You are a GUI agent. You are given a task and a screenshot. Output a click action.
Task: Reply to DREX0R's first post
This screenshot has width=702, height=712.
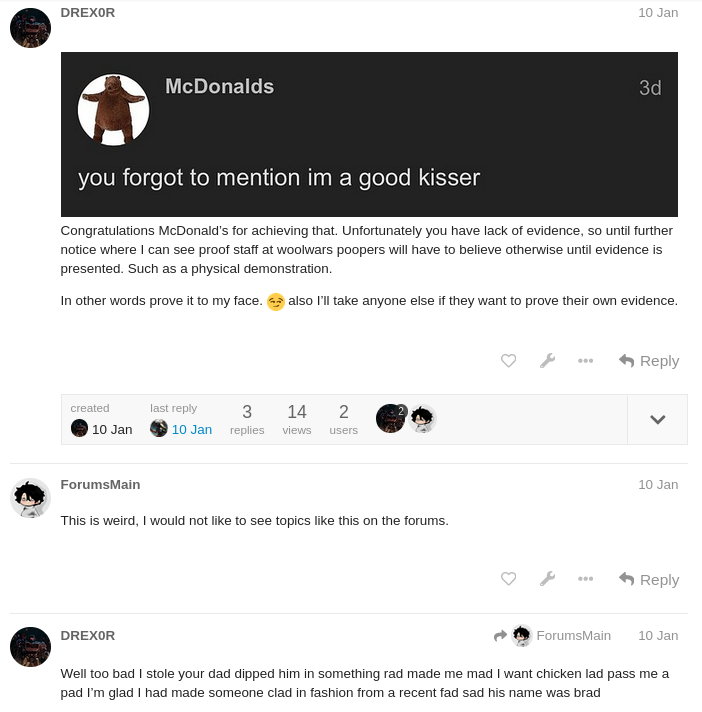coord(649,361)
